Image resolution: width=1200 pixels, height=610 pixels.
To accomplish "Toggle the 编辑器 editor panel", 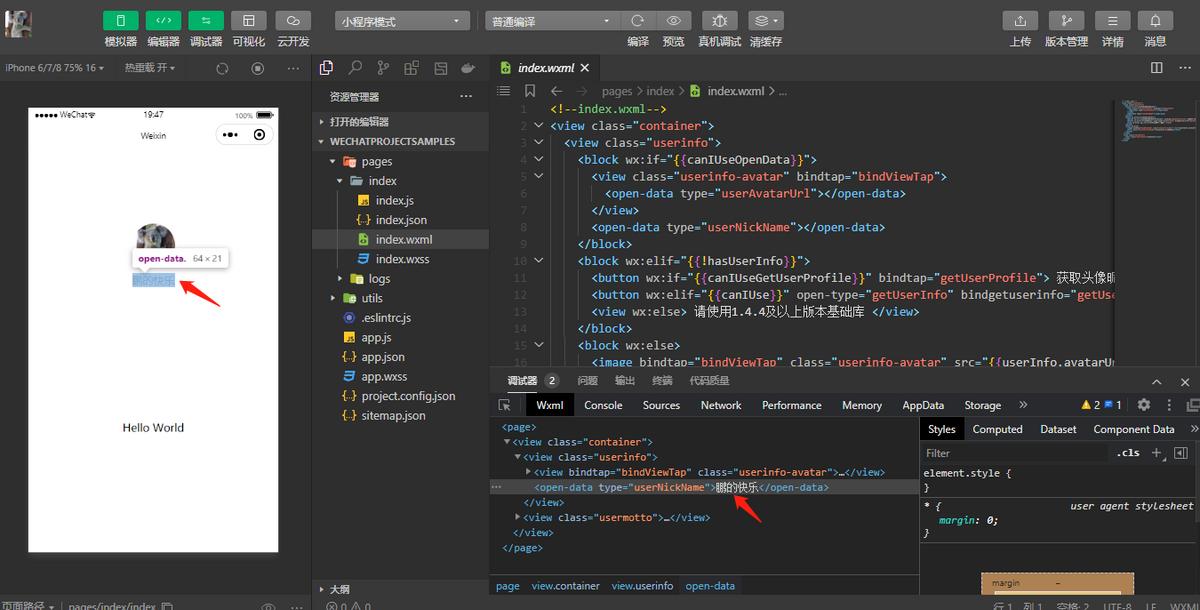I will point(163,21).
